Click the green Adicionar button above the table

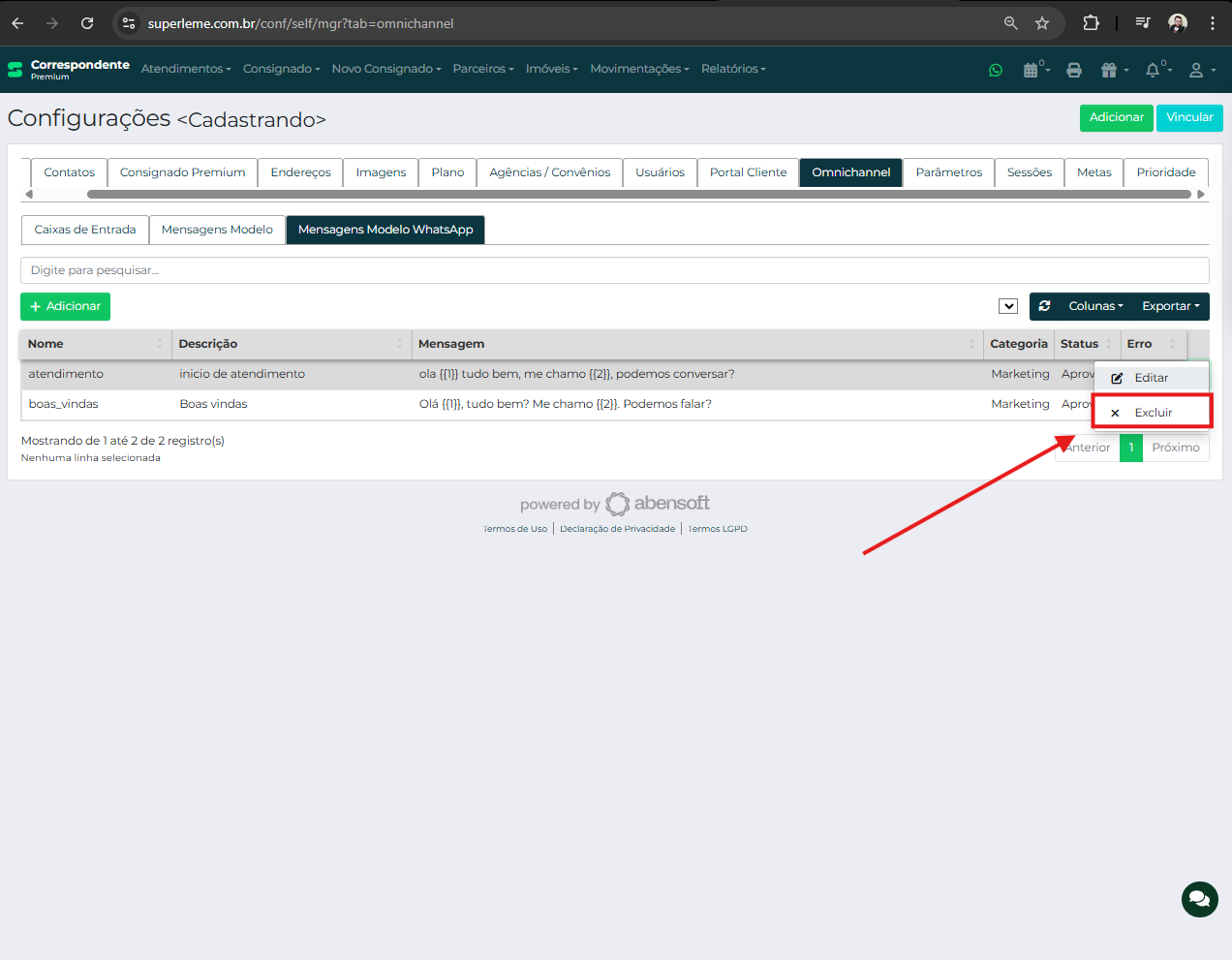point(65,306)
